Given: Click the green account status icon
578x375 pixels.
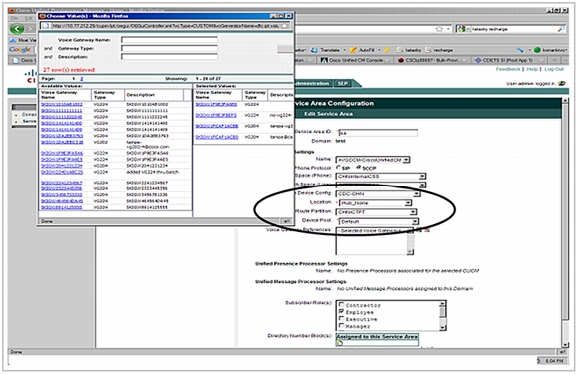Looking at the screenshot, I should [x=537, y=50].
